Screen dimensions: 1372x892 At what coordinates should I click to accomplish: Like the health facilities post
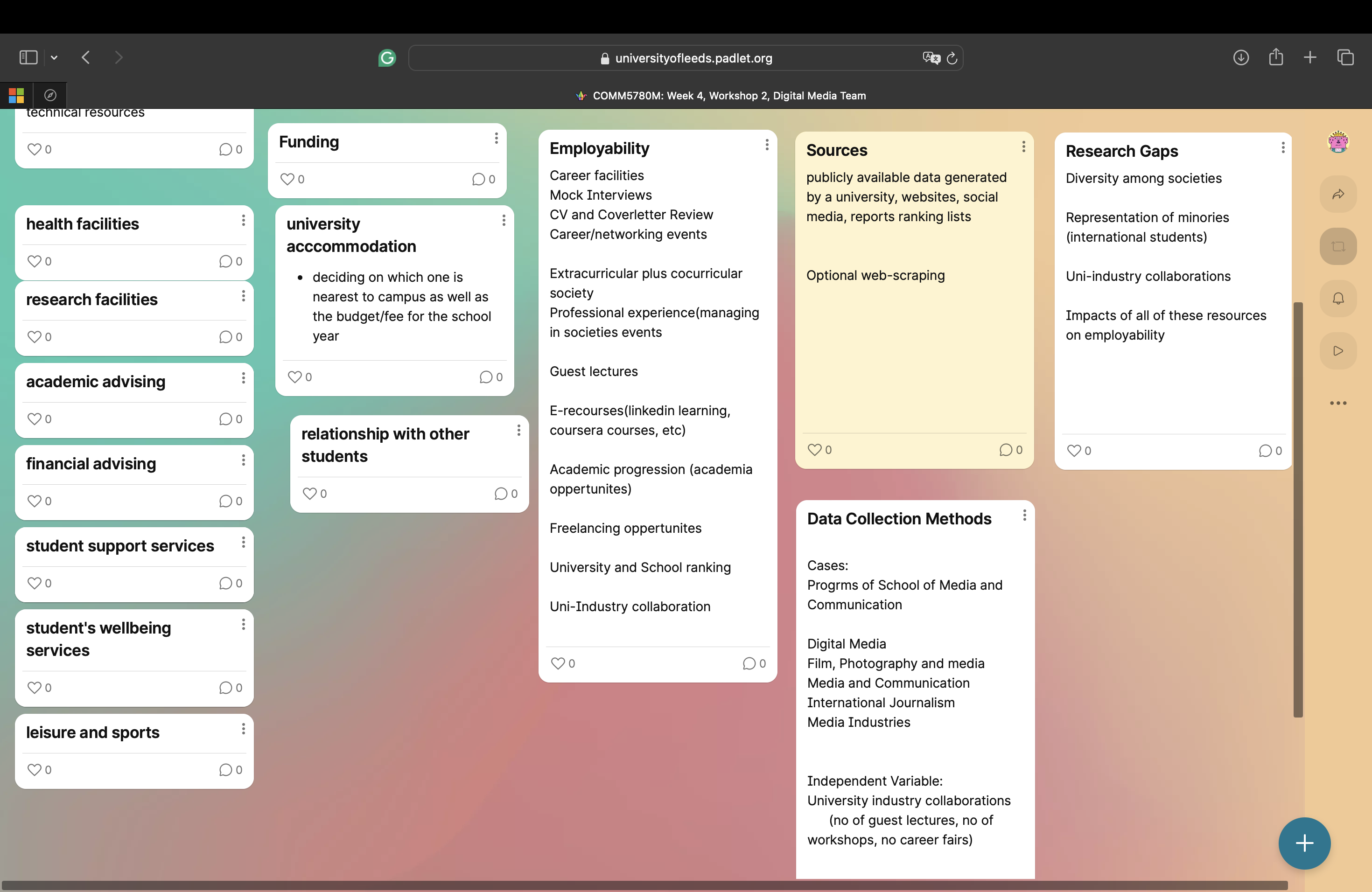click(35, 261)
